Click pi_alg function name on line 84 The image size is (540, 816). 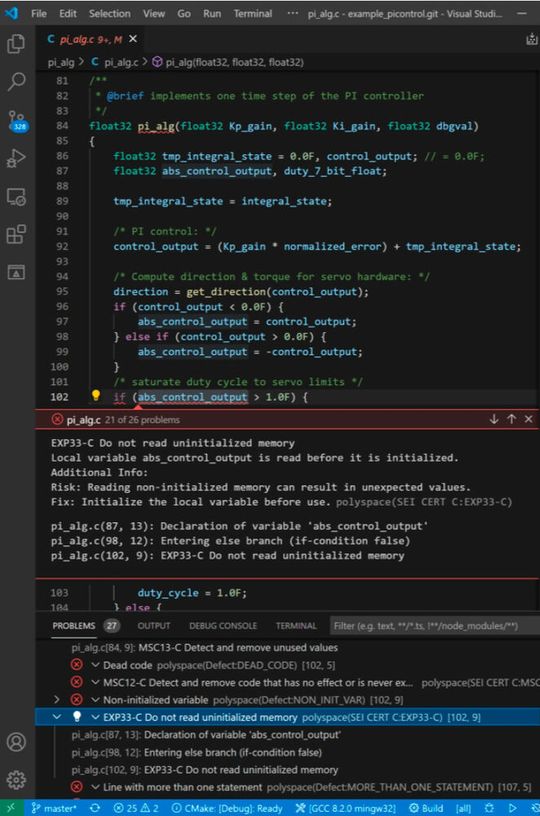(156, 126)
